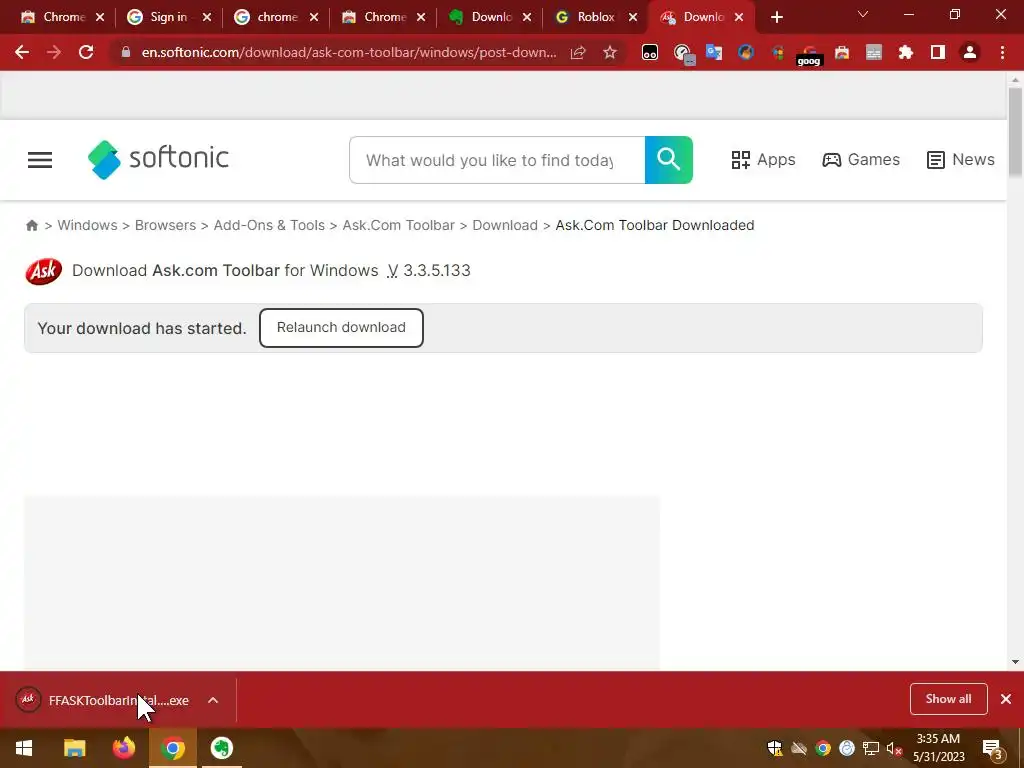Reload the Softonic page

click(x=86, y=52)
